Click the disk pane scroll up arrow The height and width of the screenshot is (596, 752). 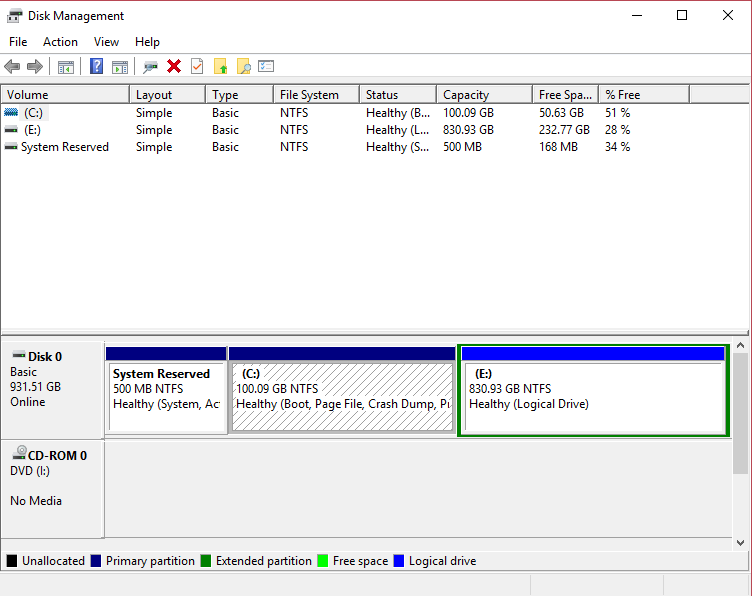coord(740,345)
